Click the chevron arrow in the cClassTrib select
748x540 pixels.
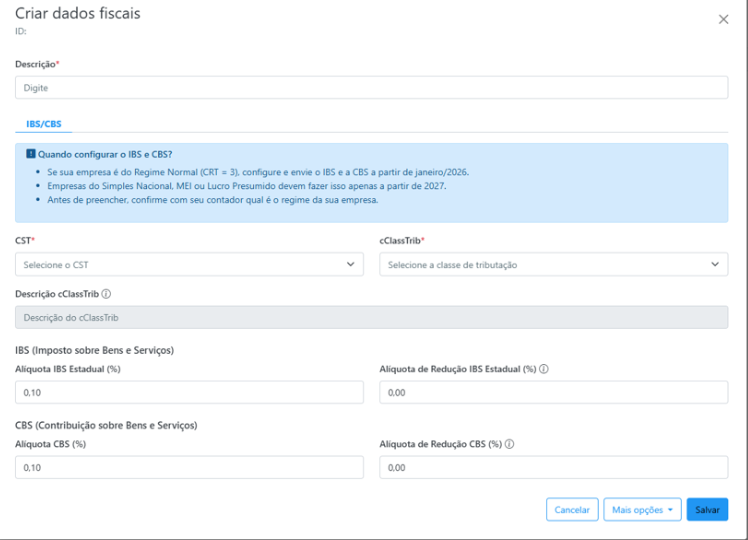[714, 265]
